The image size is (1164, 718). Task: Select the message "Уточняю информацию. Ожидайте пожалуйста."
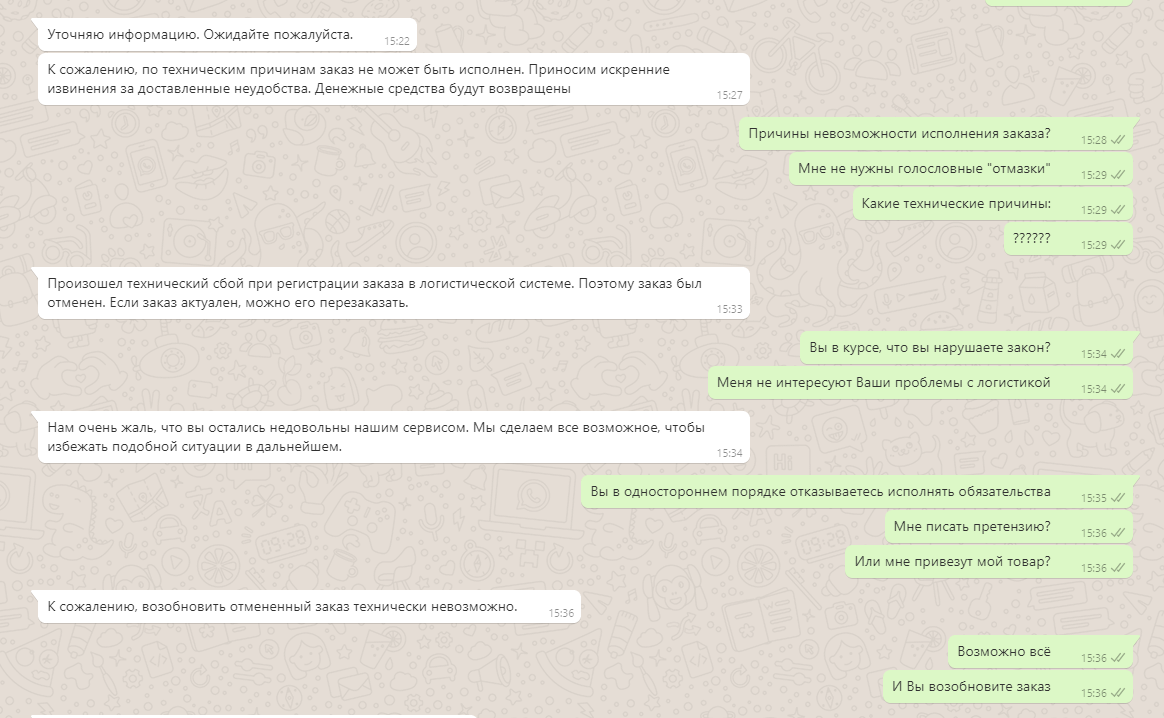click(227, 34)
